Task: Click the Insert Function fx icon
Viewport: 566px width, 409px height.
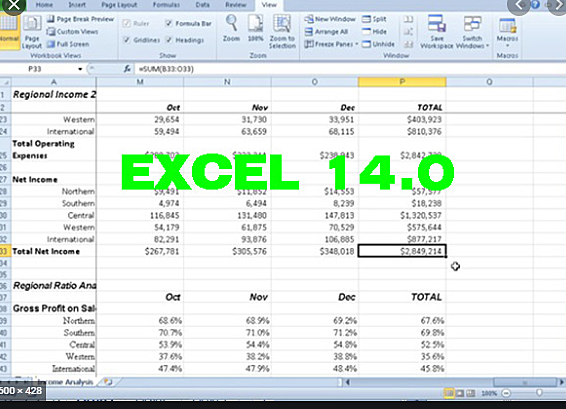Action: [127, 68]
